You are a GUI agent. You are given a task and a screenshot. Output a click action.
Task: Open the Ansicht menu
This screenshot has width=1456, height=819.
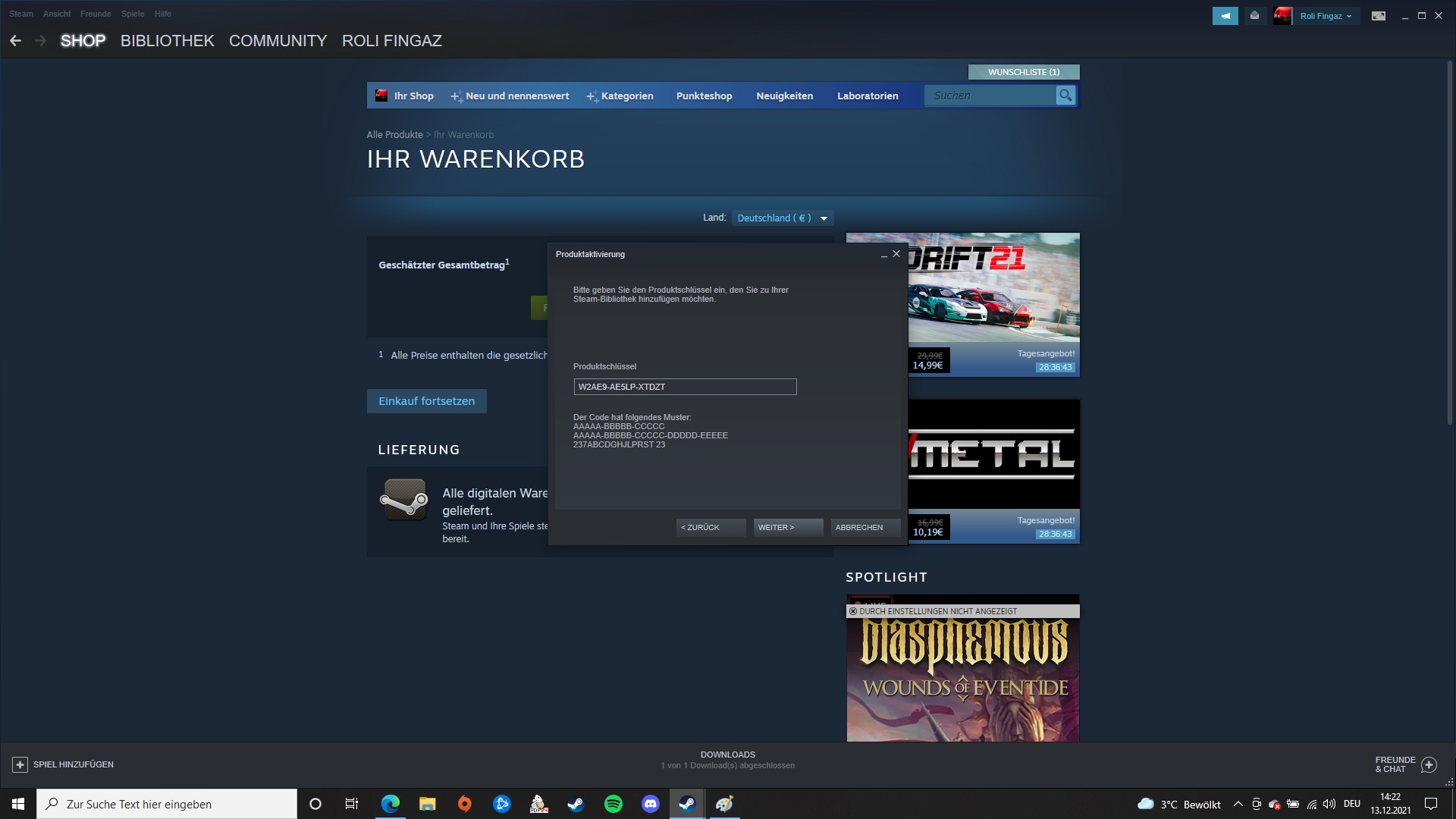[57, 14]
